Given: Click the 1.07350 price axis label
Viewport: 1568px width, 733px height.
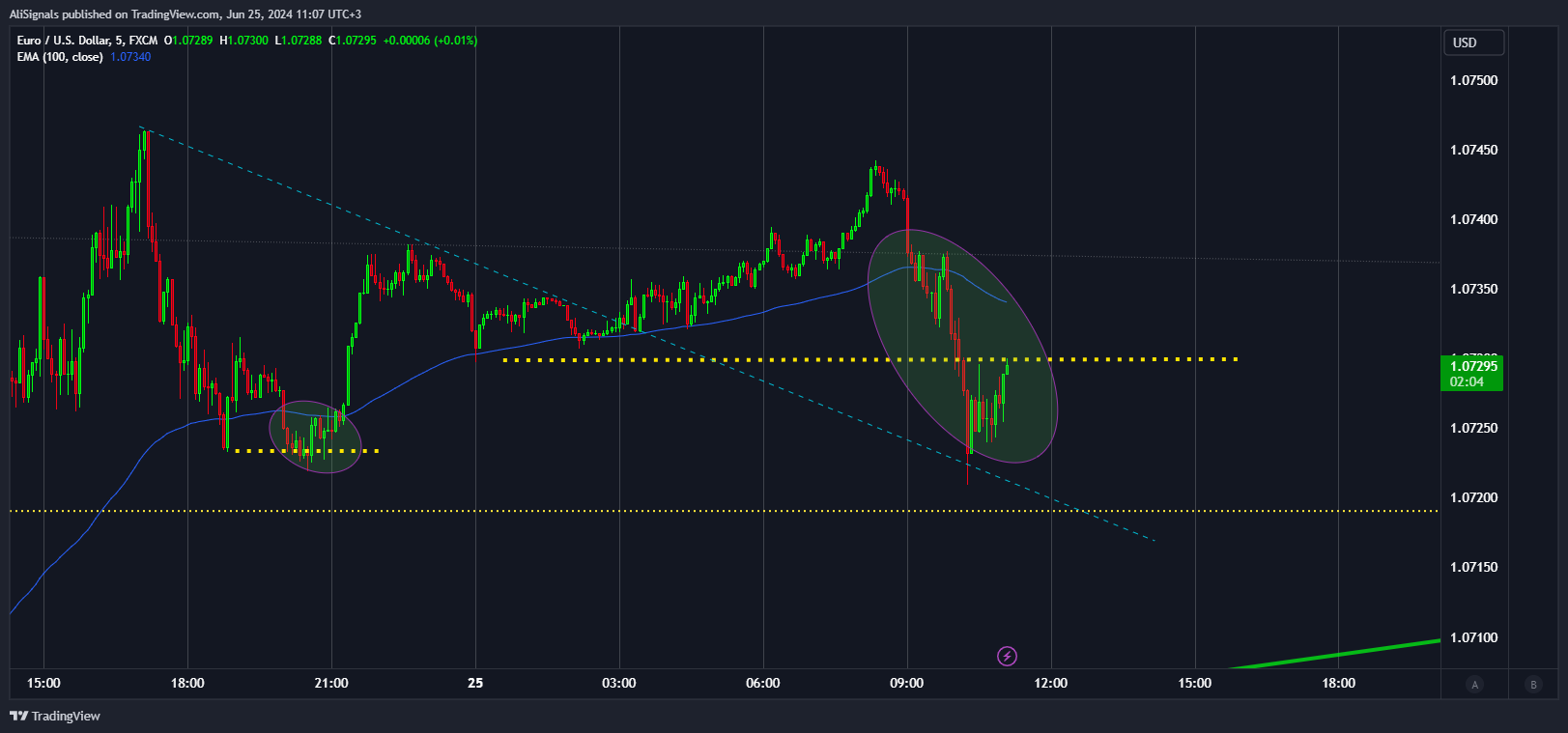Looking at the screenshot, I should coord(1473,289).
